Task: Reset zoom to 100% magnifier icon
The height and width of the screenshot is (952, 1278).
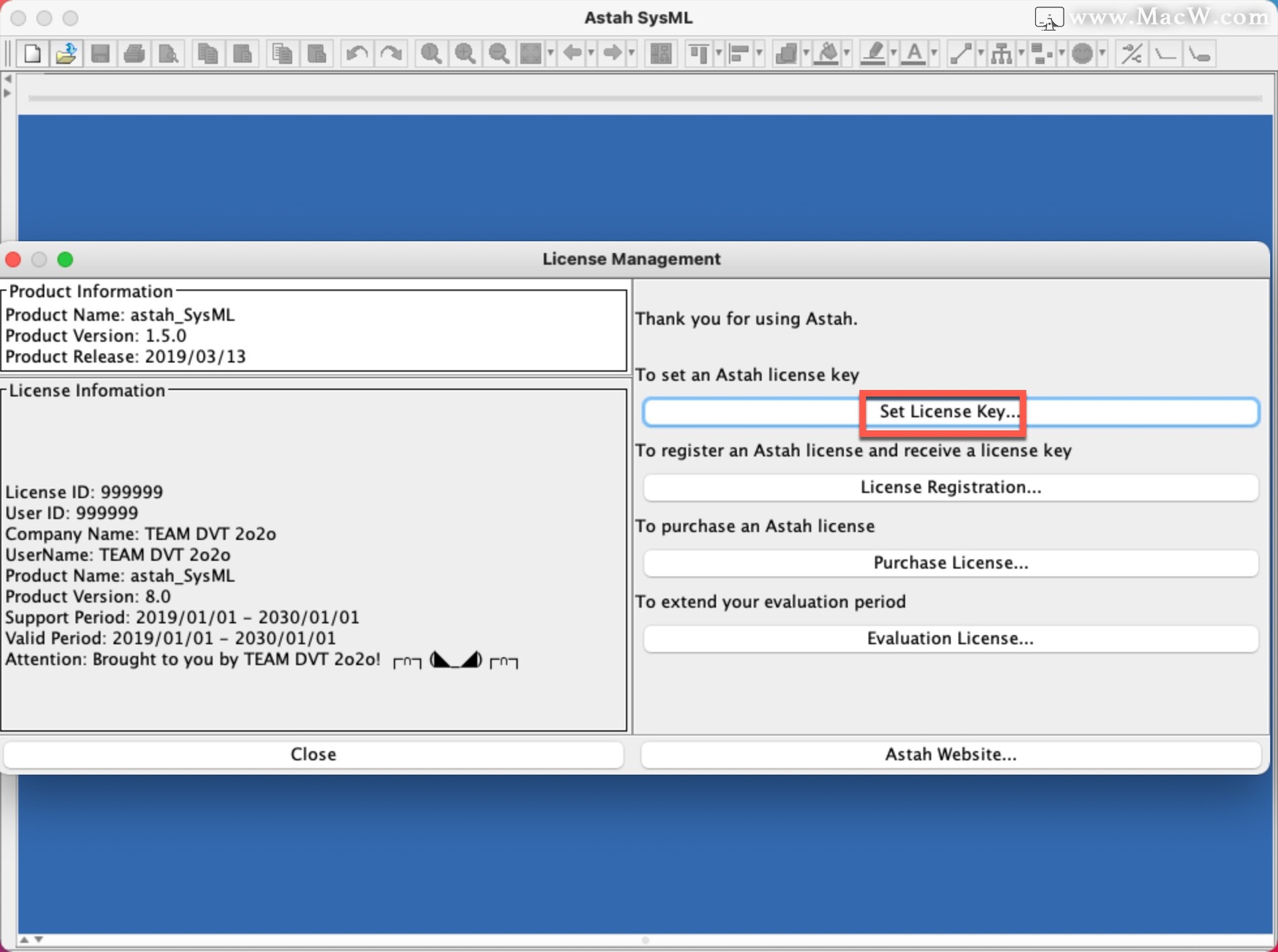Action: pyautogui.click(x=431, y=53)
